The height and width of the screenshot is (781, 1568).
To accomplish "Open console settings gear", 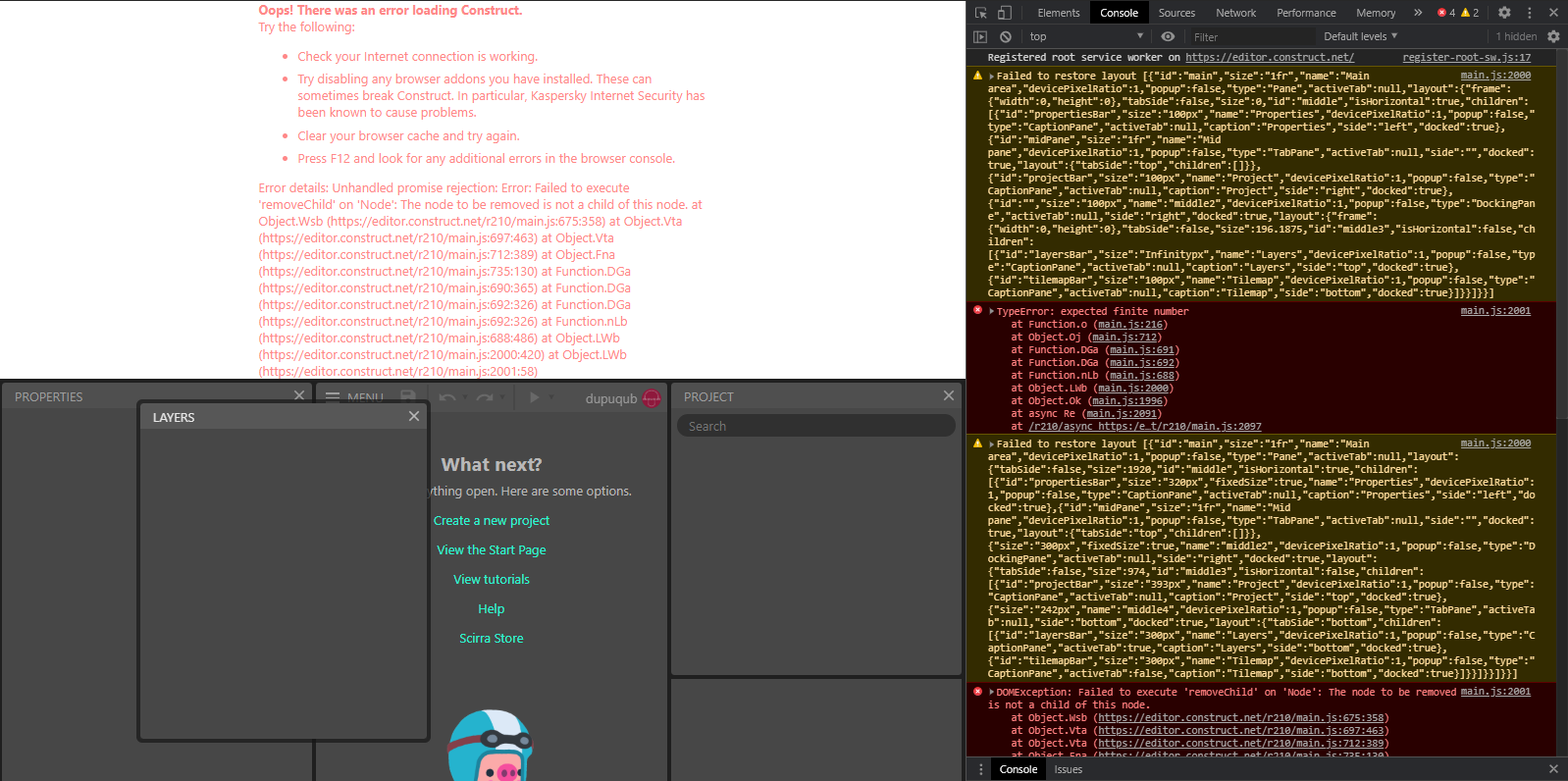I will point(1553,36).
